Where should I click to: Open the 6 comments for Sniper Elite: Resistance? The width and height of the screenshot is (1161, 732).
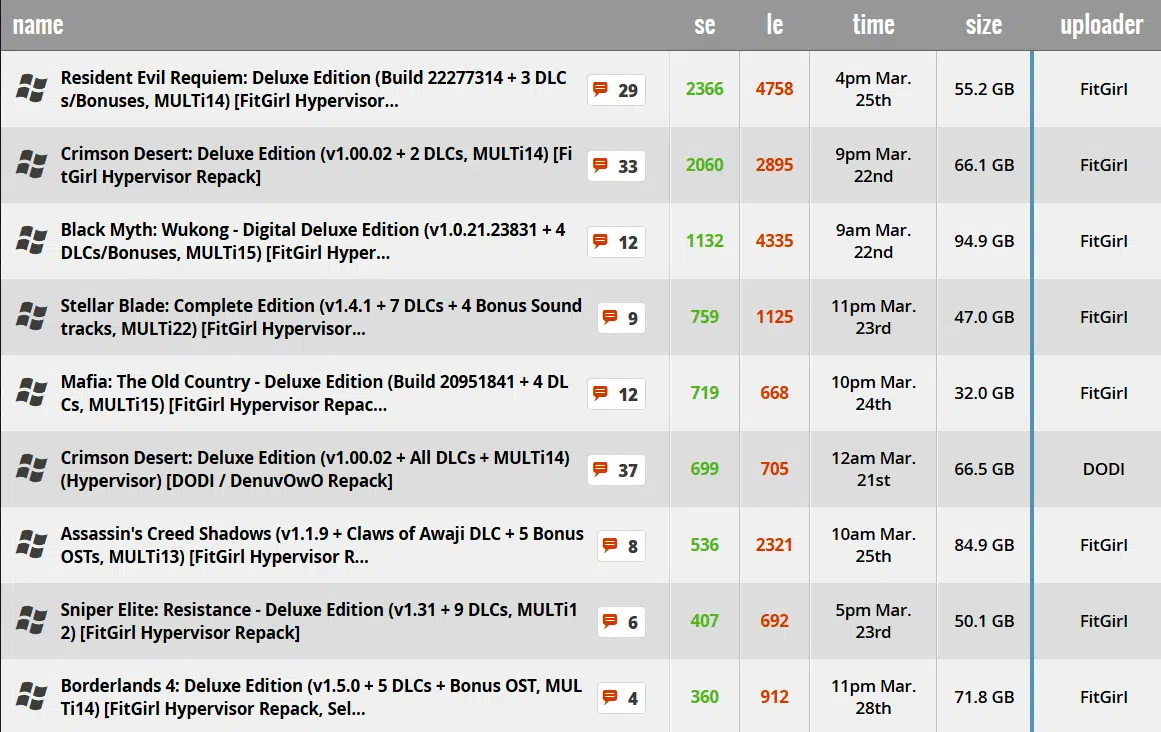click(620, 621)
